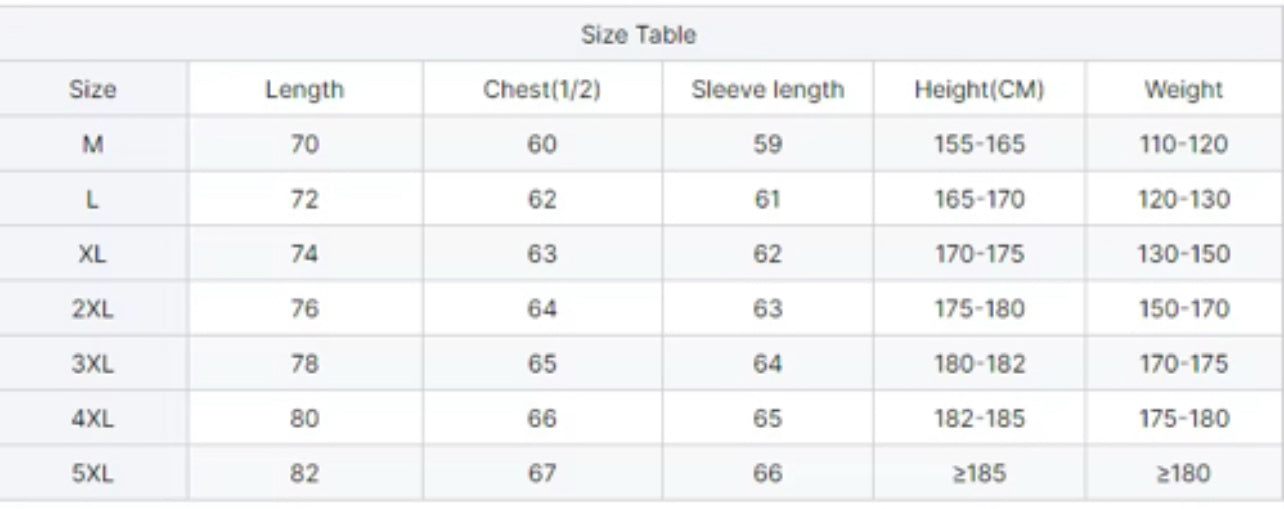The width and height of the screenshot is (1284, 509).
Task: Click the Height(CM) column header
Action: coord(979,90)
